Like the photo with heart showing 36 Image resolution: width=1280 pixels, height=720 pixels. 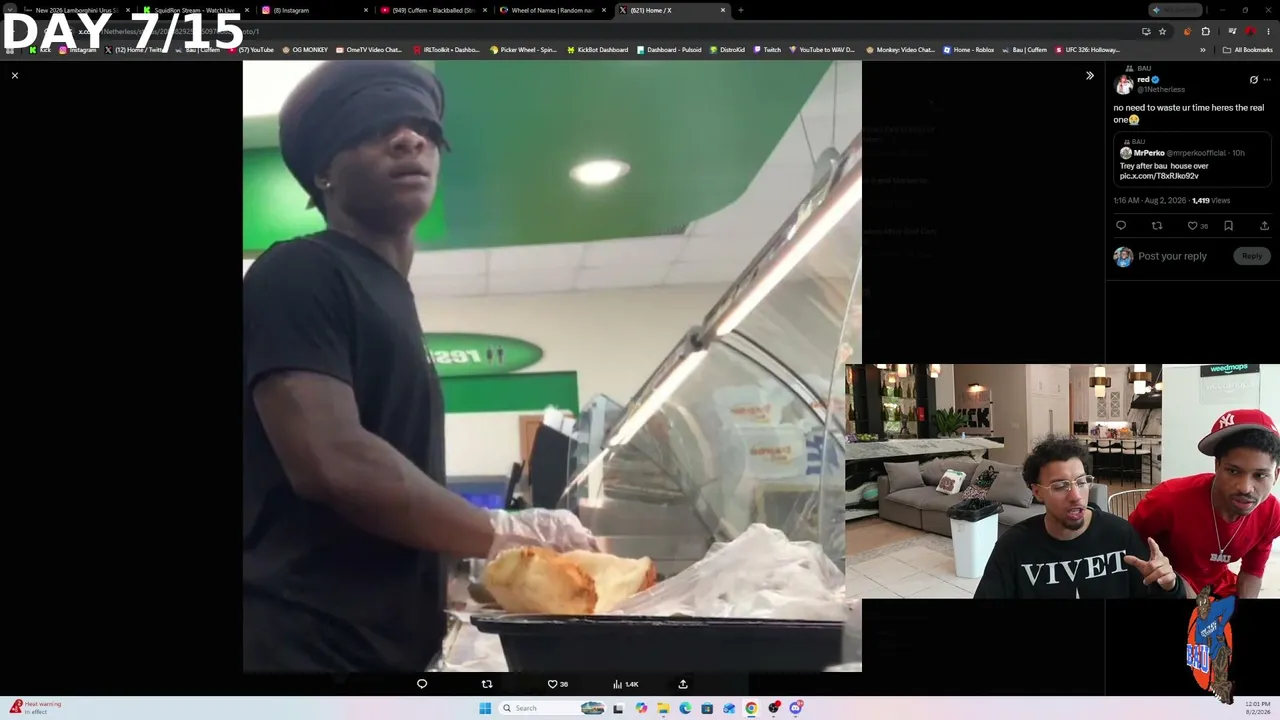point(557,684)
